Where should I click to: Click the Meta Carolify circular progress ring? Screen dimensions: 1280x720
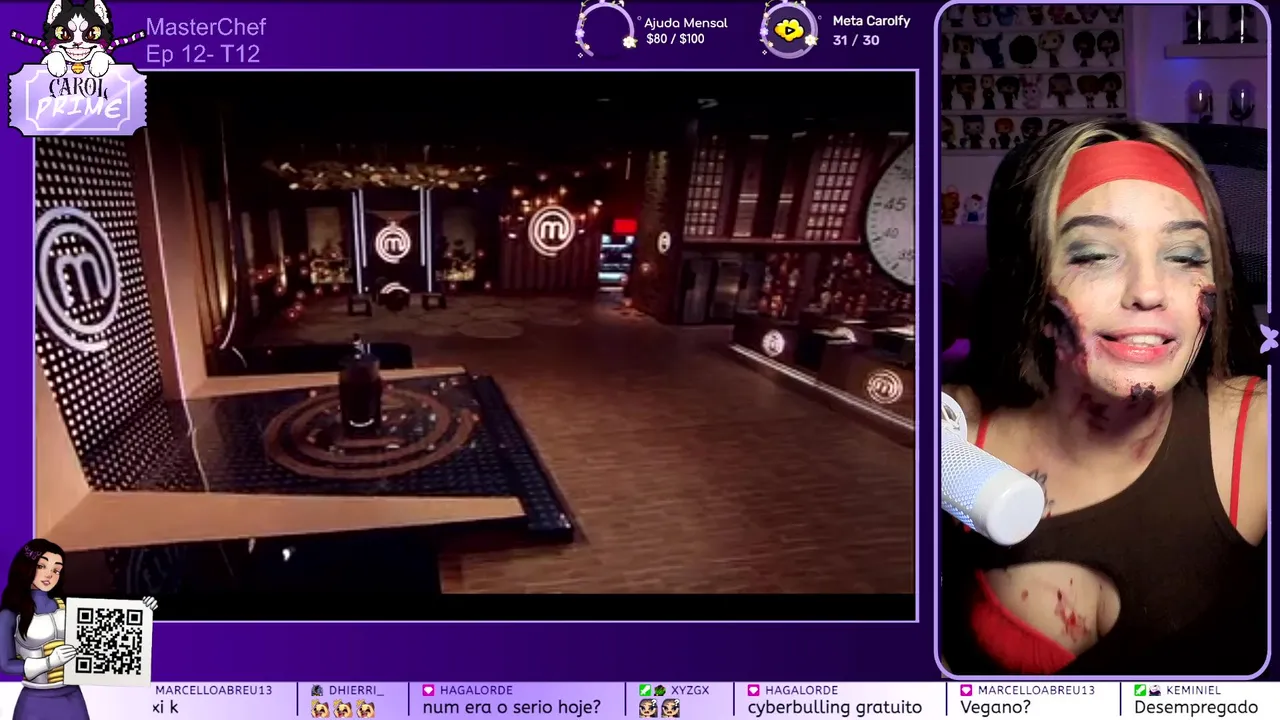(x=789, y=30)
